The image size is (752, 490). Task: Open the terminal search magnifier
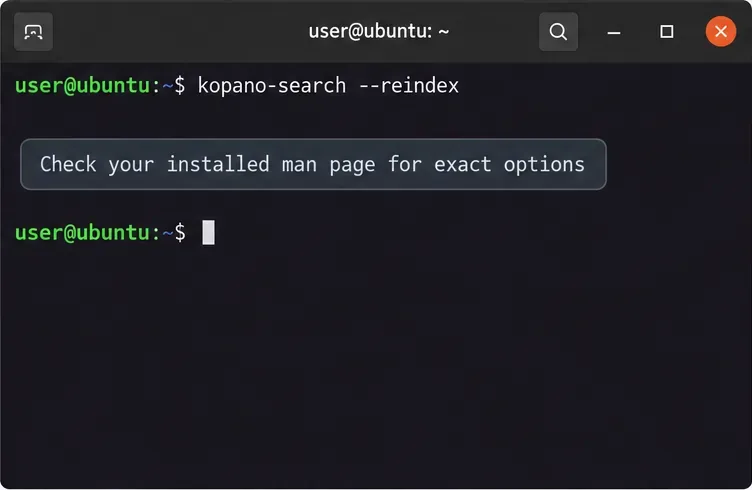click(x=558, y=32)
